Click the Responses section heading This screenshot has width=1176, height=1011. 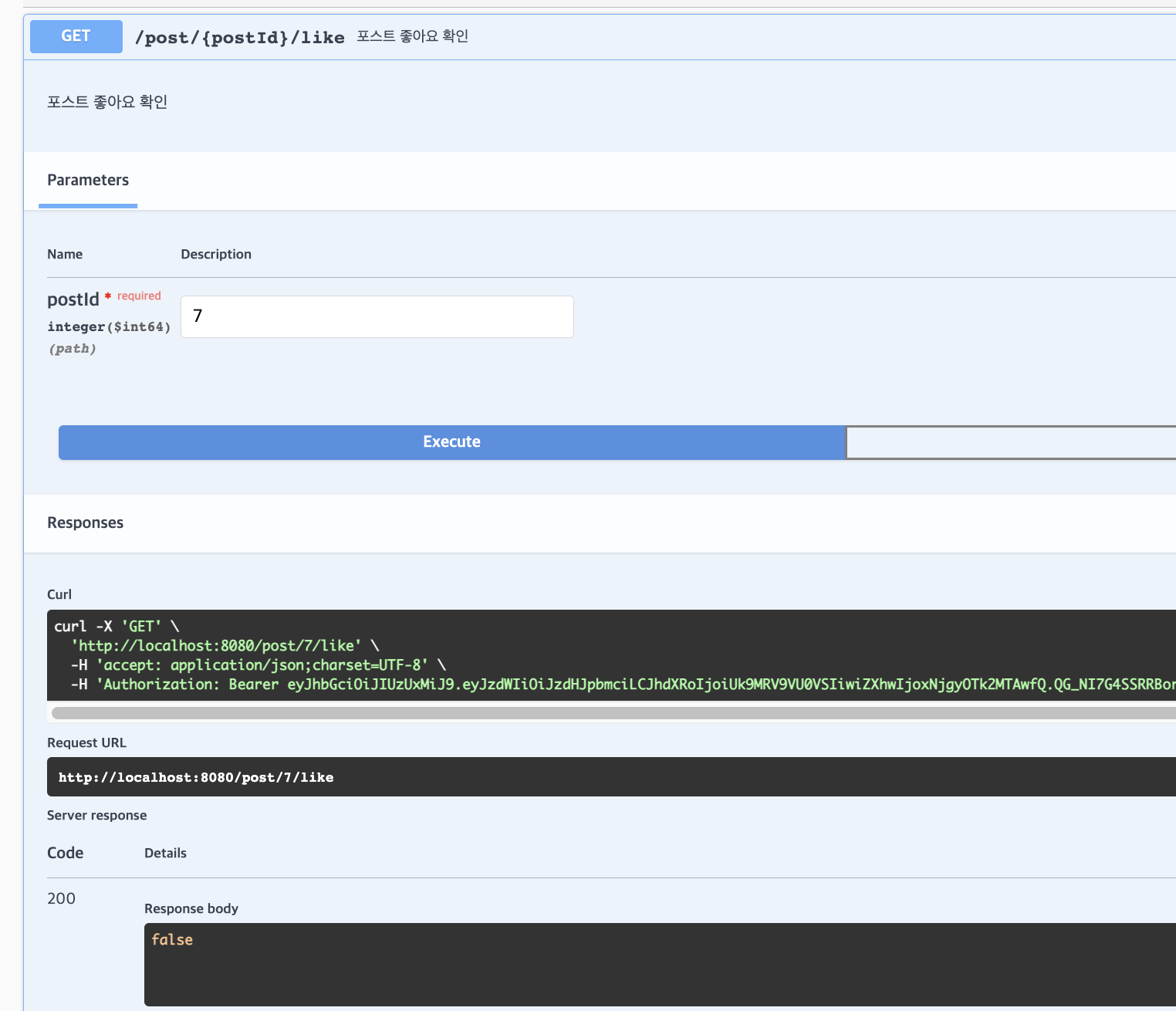86,522
